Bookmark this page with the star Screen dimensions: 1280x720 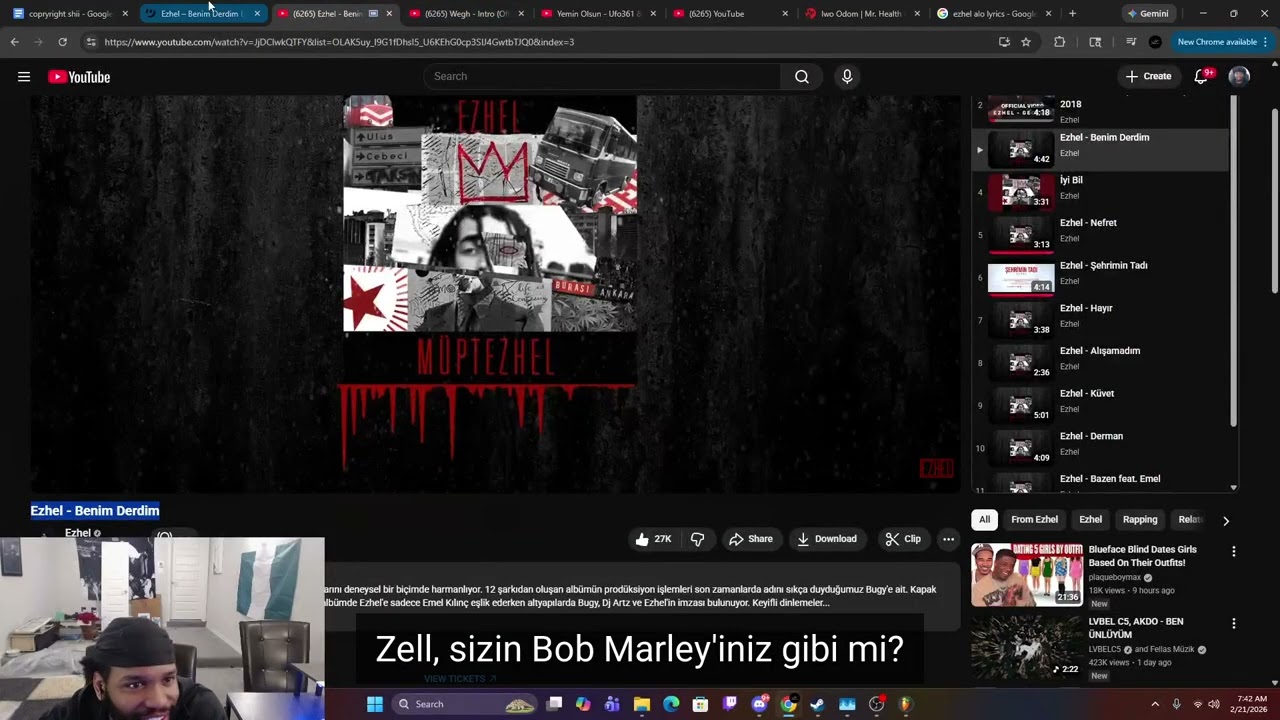coord(1026,42)
